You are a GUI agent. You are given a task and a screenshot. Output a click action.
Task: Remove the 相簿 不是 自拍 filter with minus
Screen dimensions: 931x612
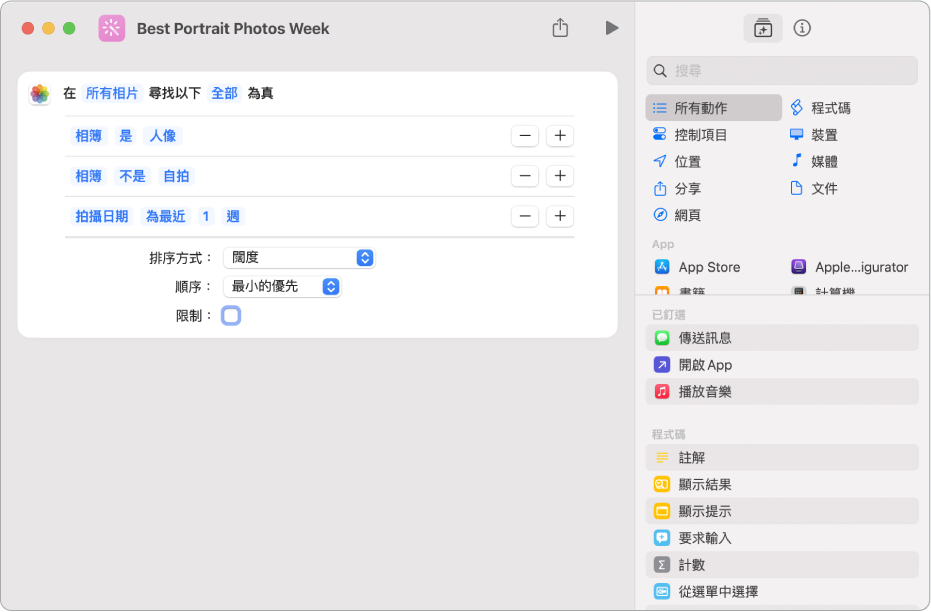[x=525, y=176]
